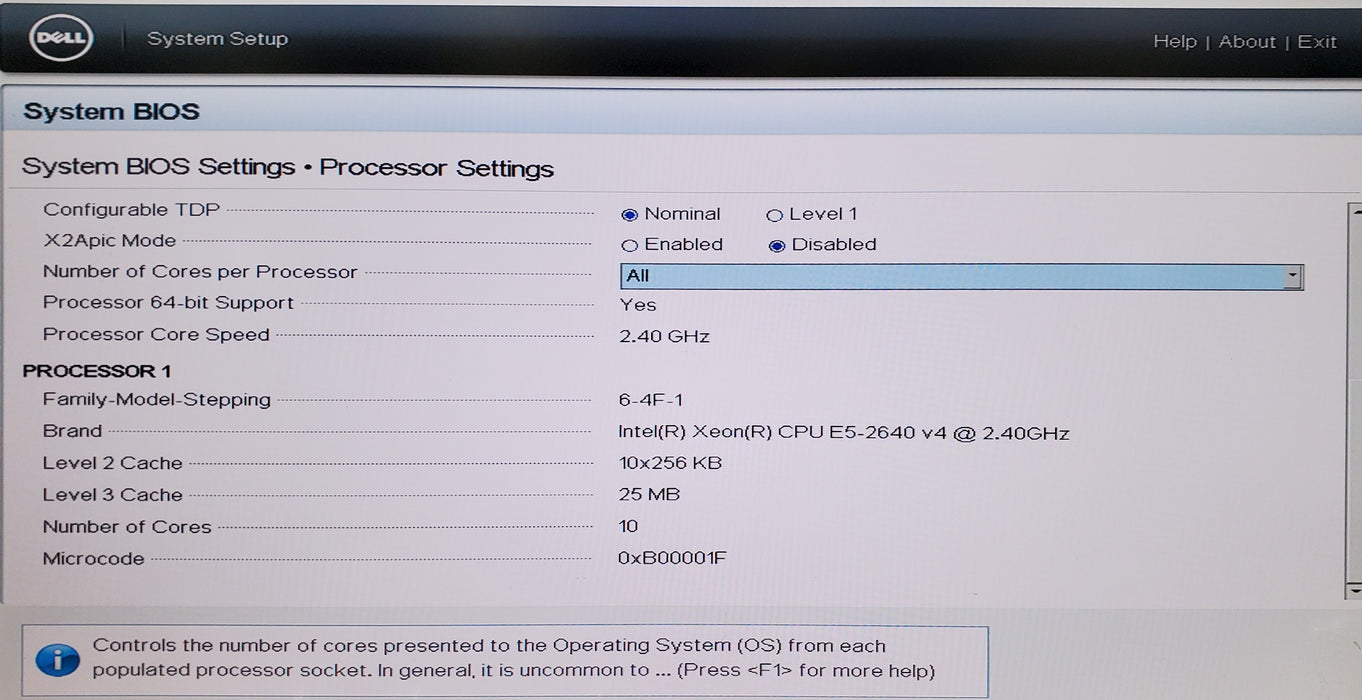Click the blue info icon in help box
The width and height of the screenshot is (1362, 700).
(57, 660)
